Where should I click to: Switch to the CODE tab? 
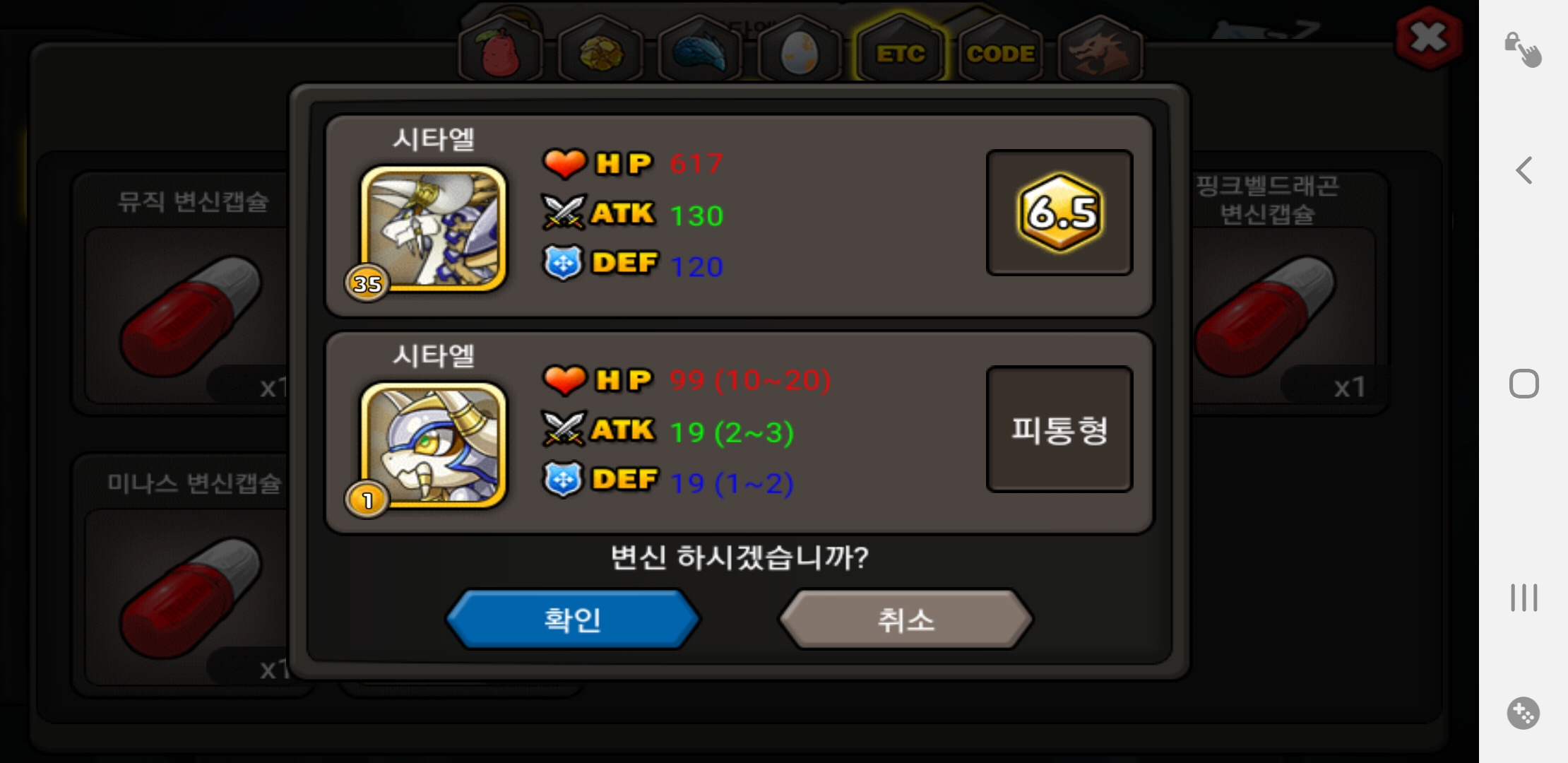(x=1000, y=49)
